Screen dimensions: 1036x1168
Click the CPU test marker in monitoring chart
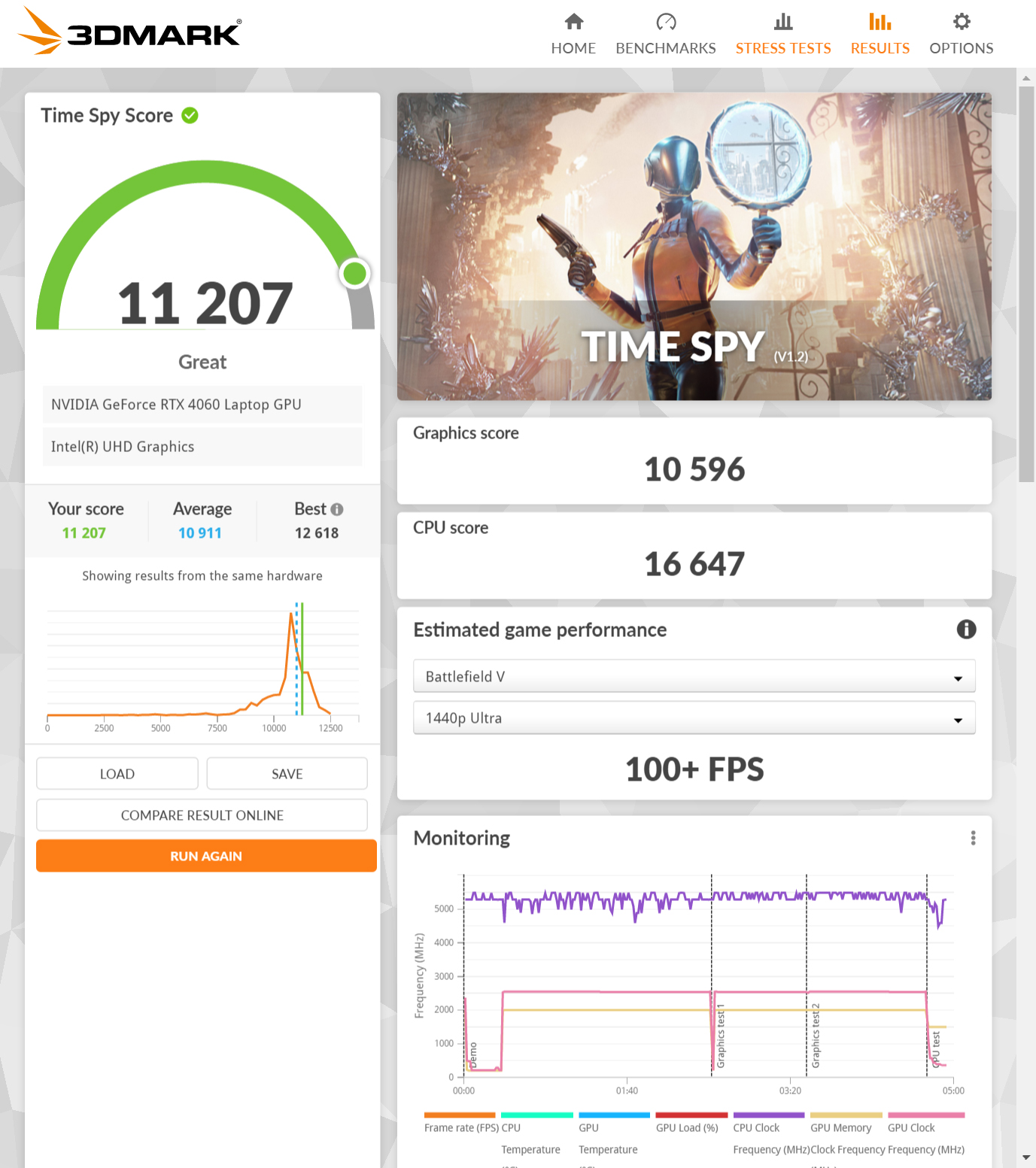(936, 1048)
